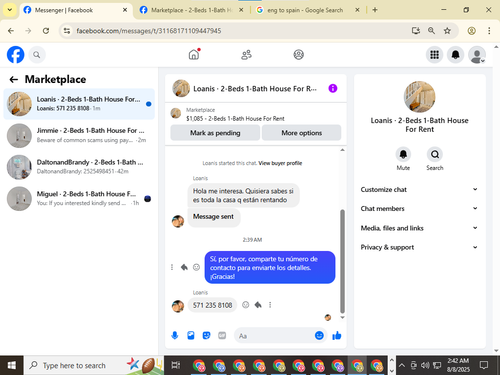The image size is (500, 375).
Task: Click the Chrome zoom magnifier icon
Action: coord(431,31)
